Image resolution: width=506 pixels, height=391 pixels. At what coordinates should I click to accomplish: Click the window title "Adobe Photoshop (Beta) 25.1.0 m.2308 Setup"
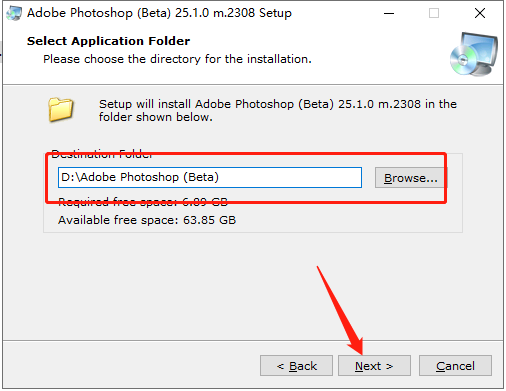point(159,13)
